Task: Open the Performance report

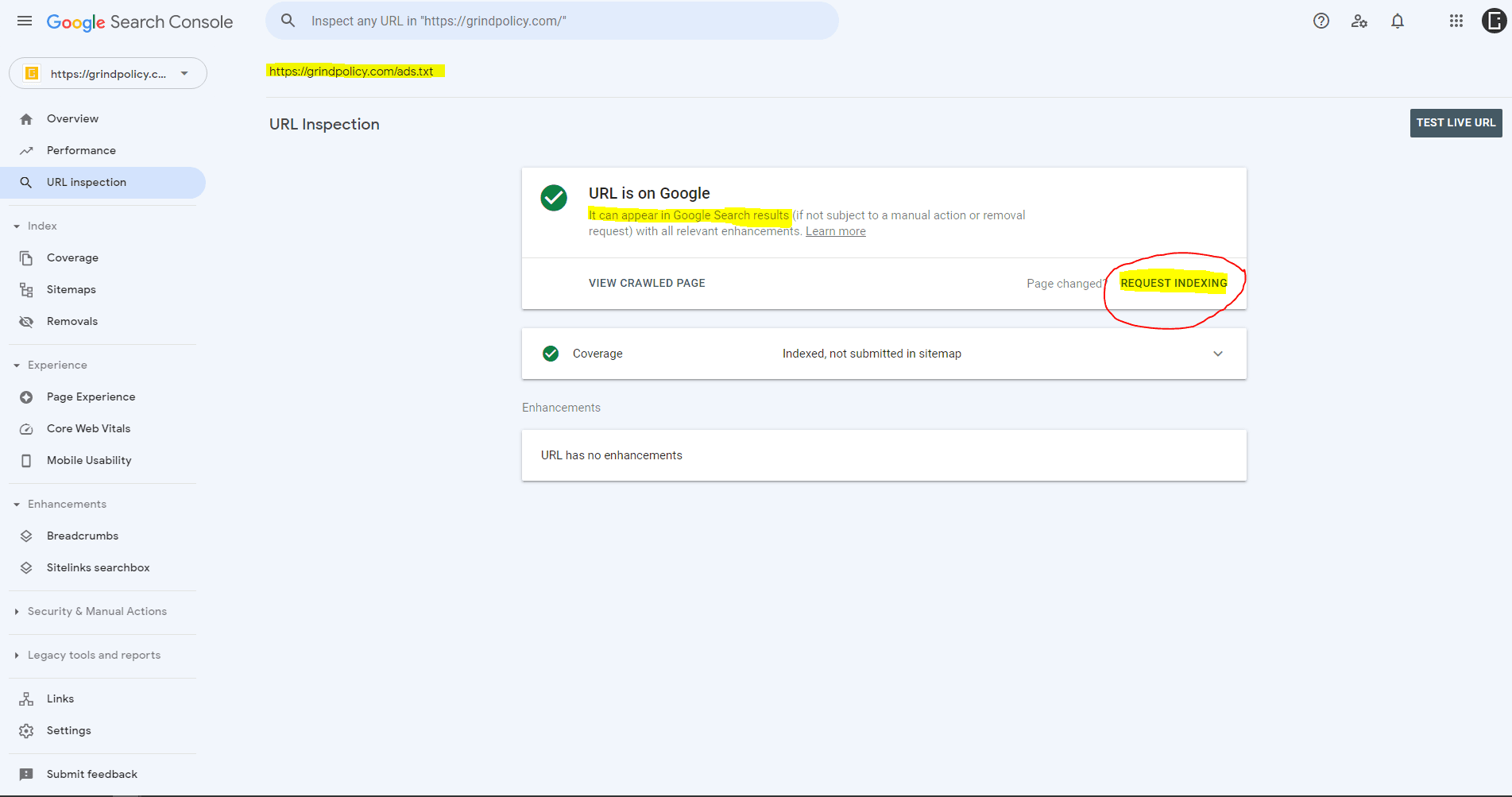Action: click(x=81, y=150)
